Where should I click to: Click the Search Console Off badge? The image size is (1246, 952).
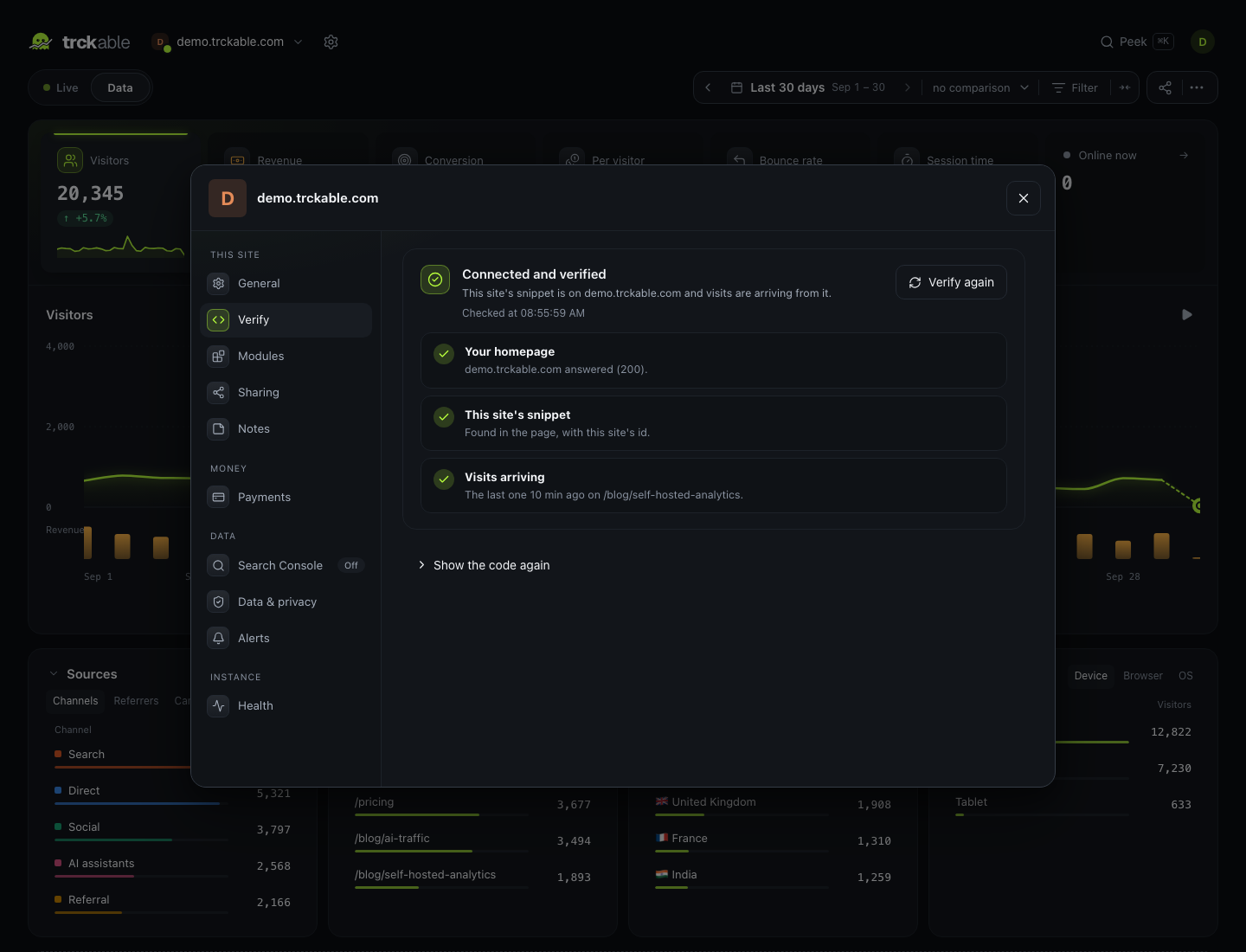350,566
